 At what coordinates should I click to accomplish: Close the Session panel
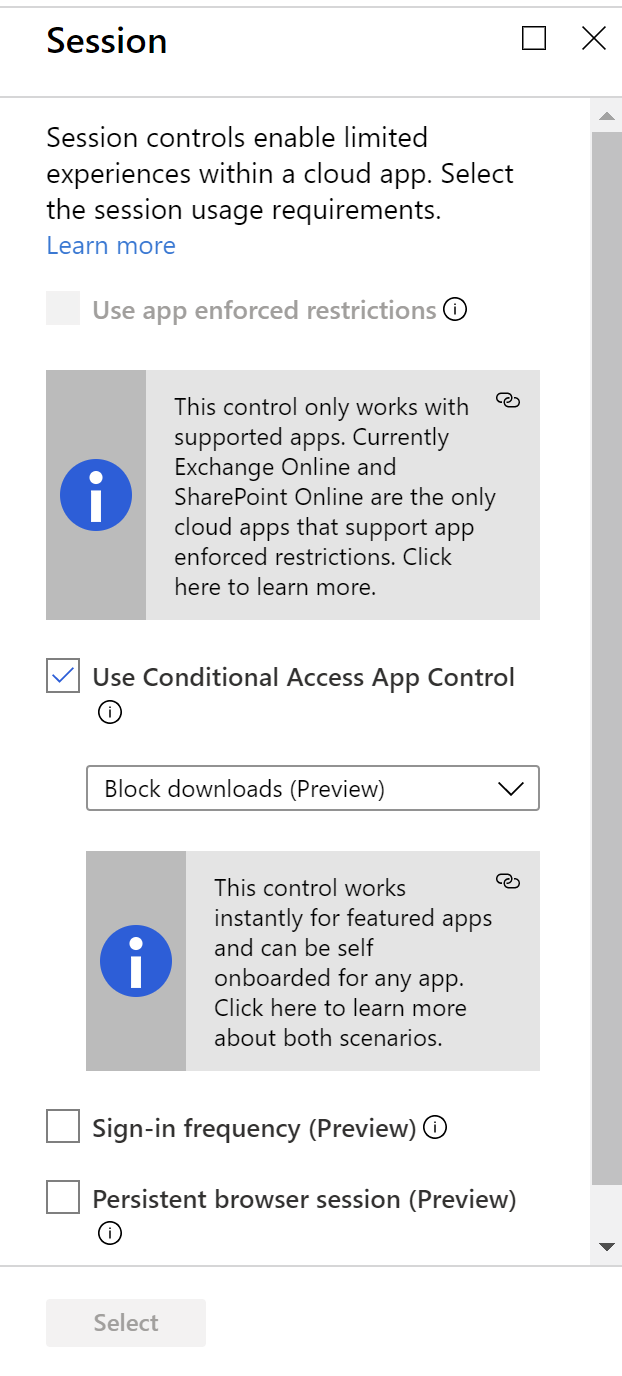(x=594, y=39)
